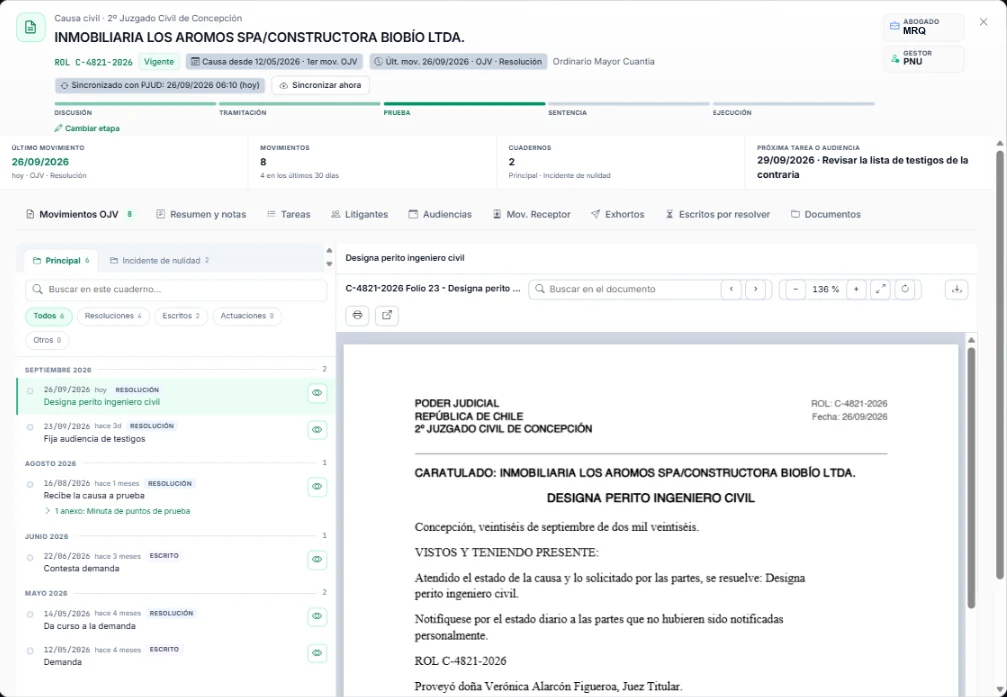The image size is (1007, 697).
Task: Click Sincronizar ahora button
Action: [320, 85]
